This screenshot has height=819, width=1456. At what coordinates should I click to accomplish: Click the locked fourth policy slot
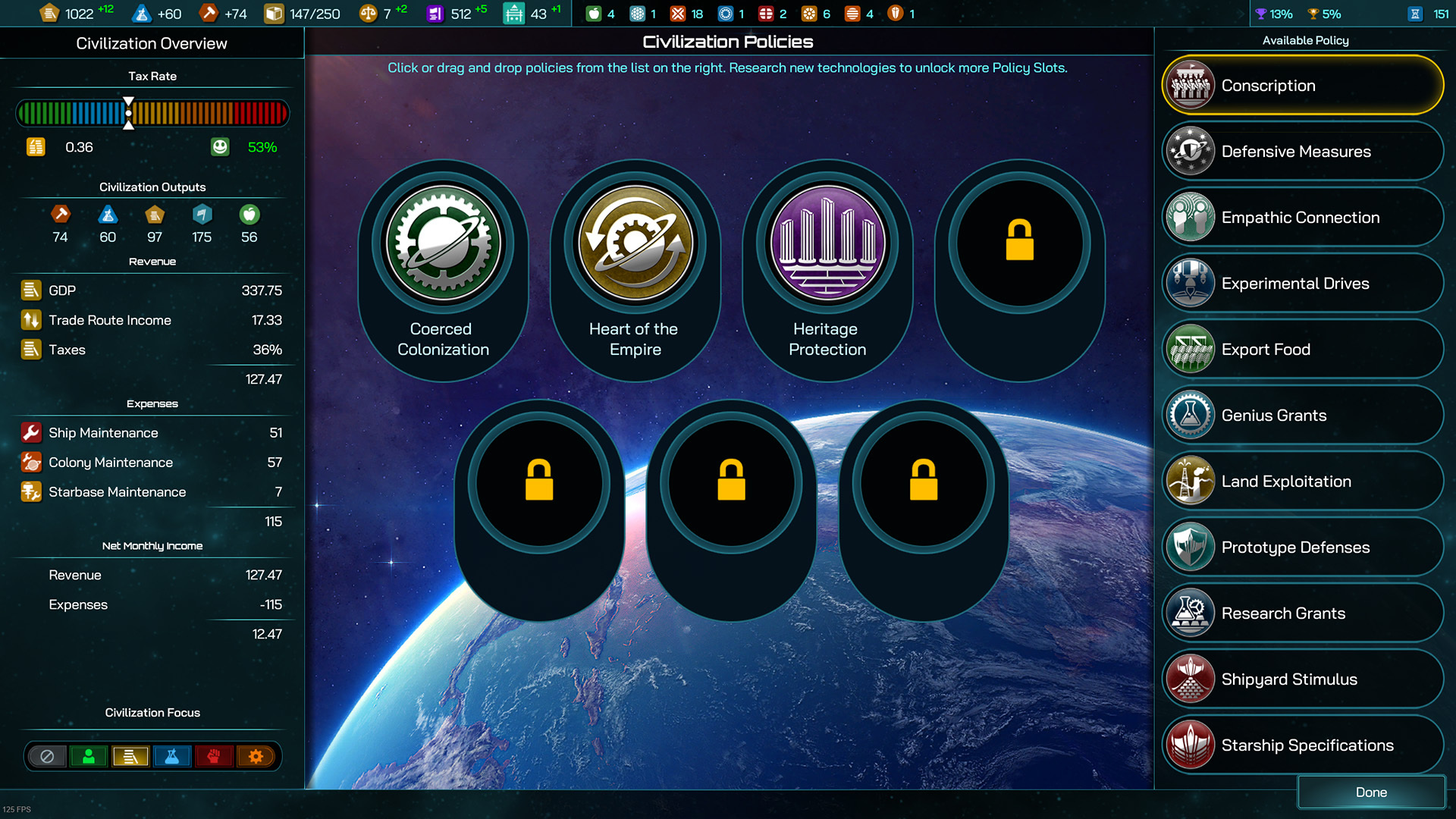(1019, 243)
